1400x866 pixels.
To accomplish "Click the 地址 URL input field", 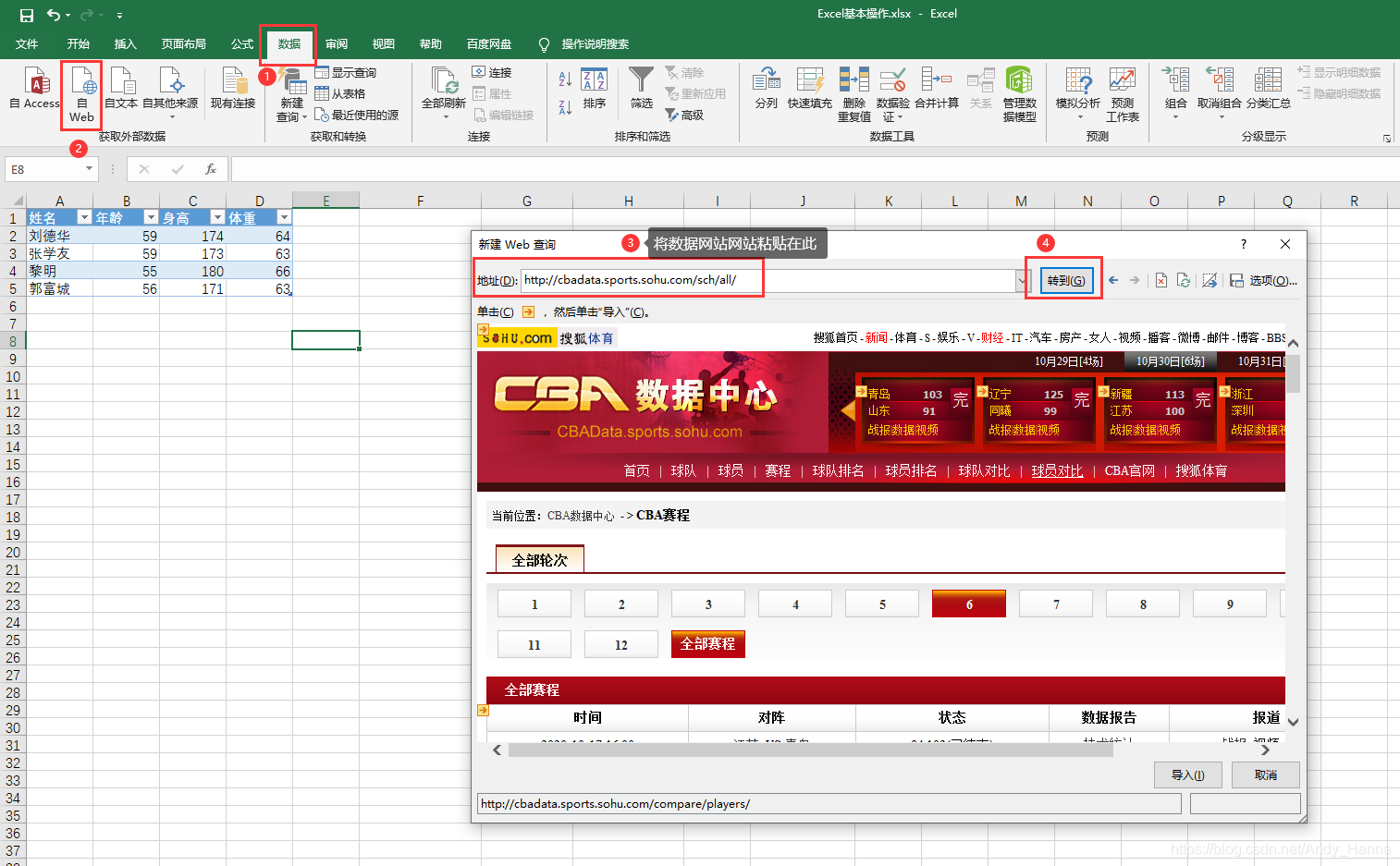I will click(768, 280).
